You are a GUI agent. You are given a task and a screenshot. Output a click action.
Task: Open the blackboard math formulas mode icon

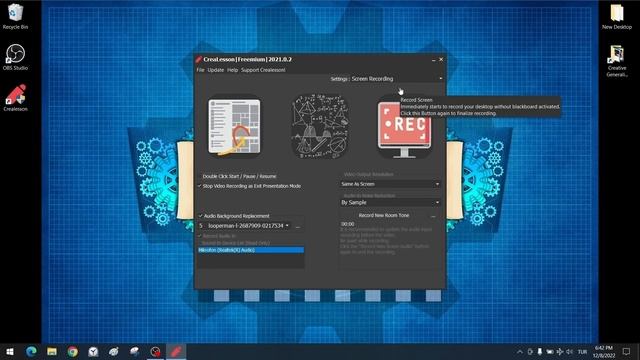coord(320,127)
